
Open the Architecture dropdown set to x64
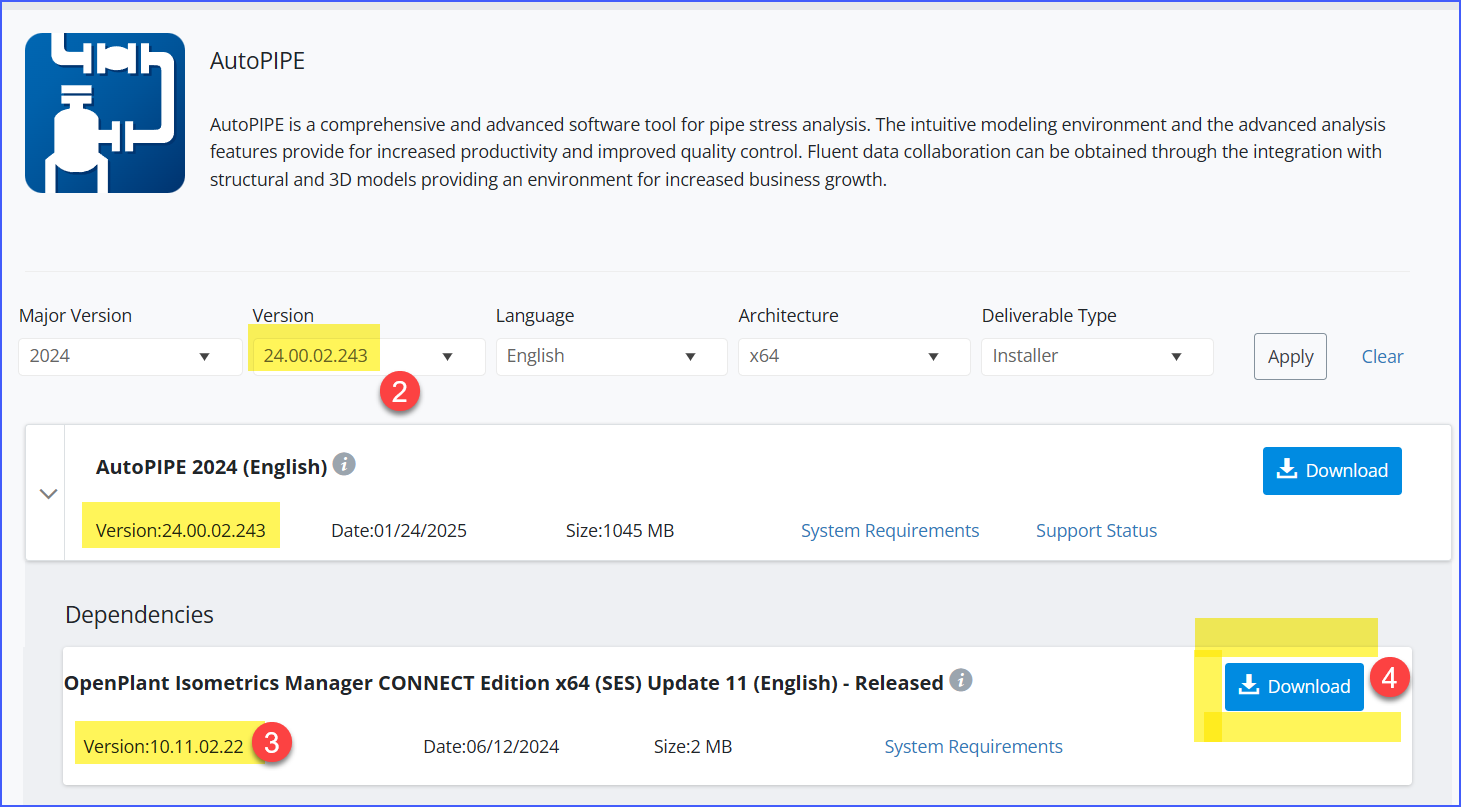pyautogui.click(x=854, y=356)
